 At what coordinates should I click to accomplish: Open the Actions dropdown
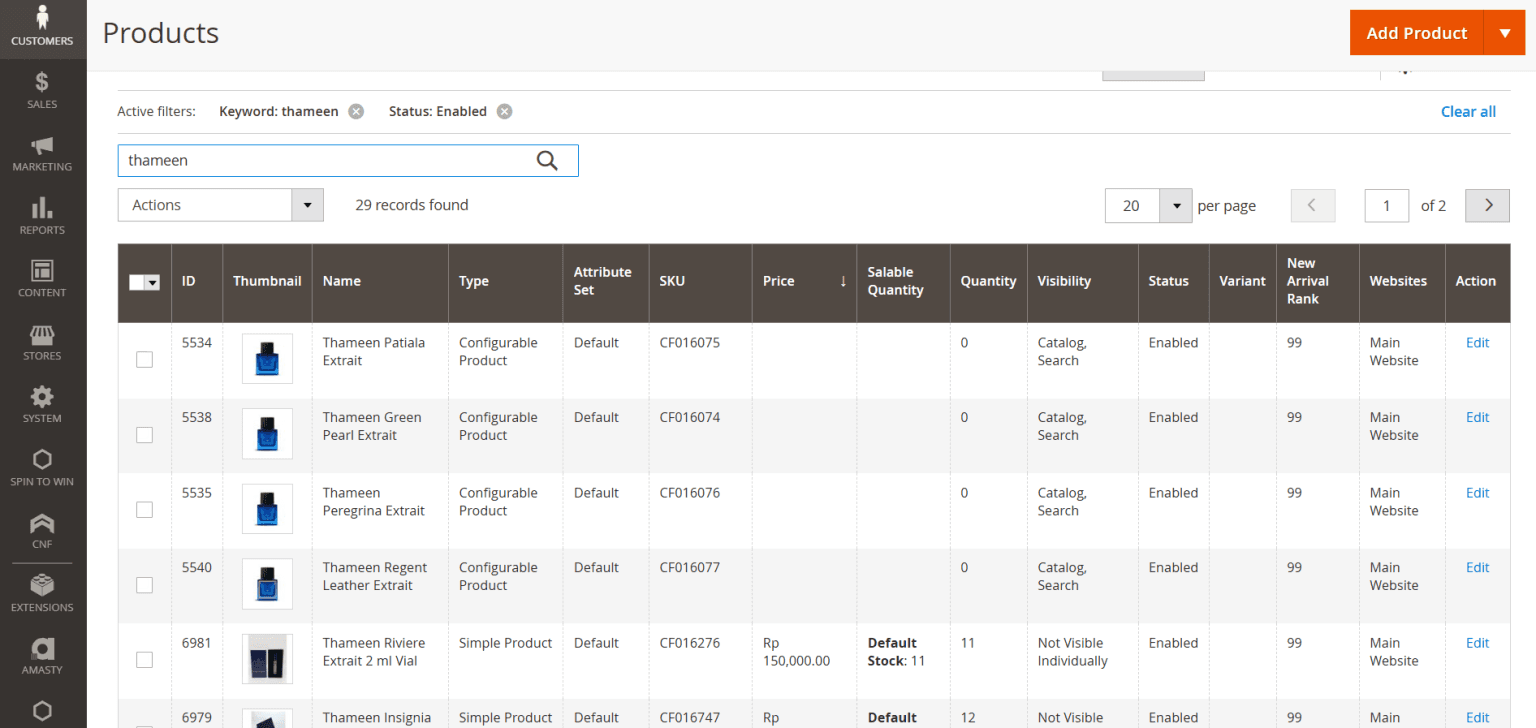(x=221, y=205)
